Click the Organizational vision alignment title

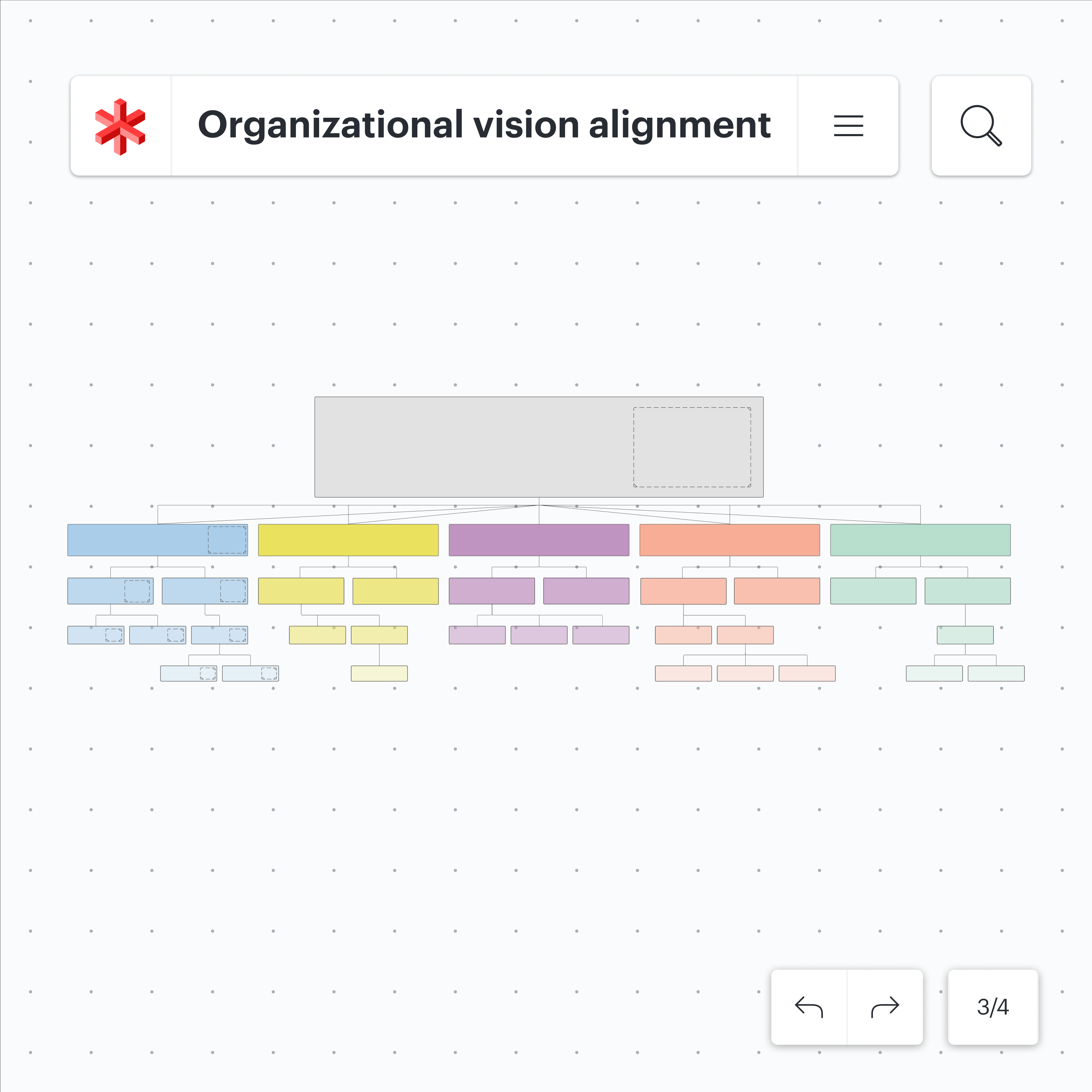[484, 125]
